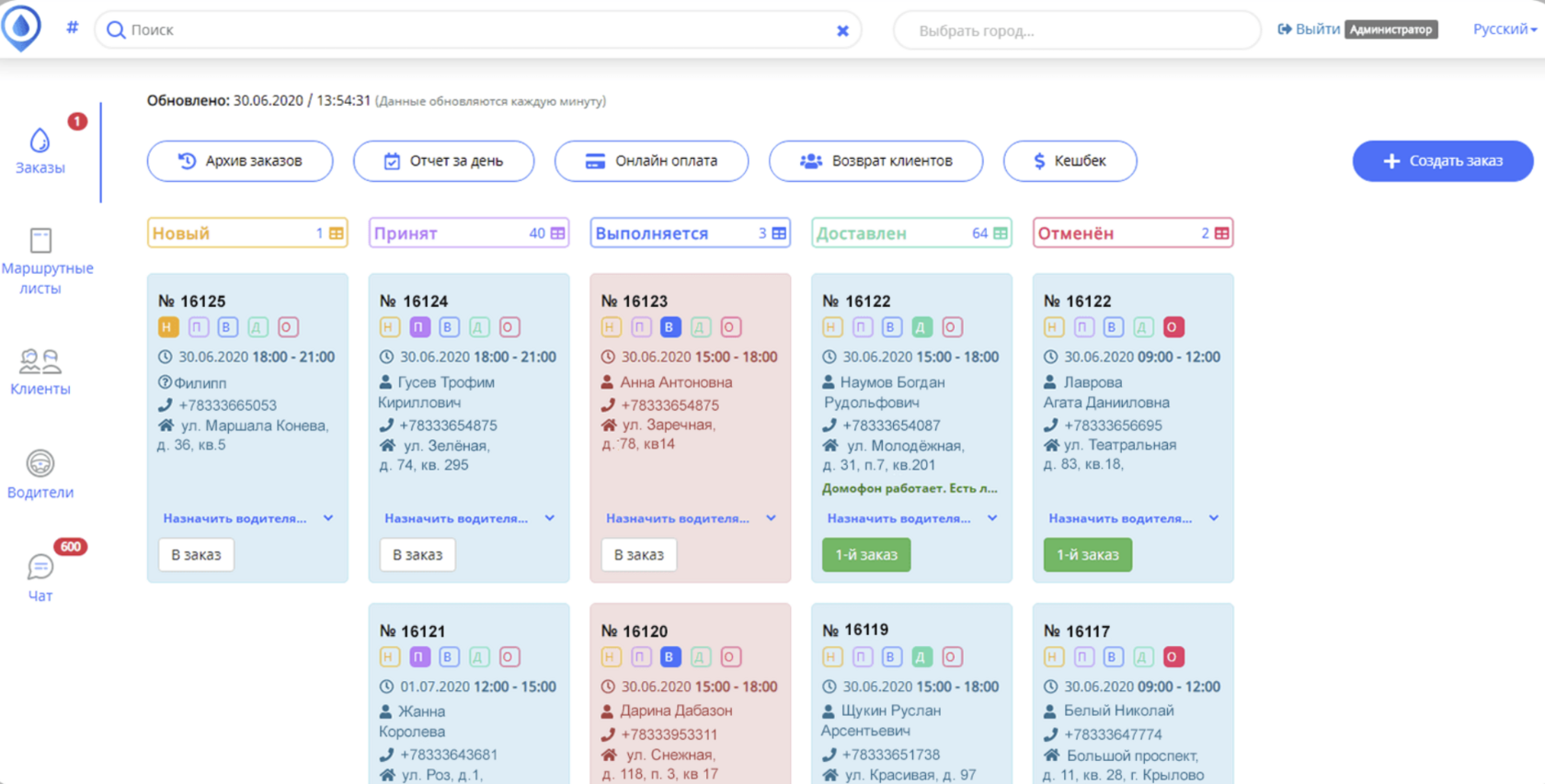
Task: Click table view icon in Доставлен column
Action: [x=1001, y=233]
